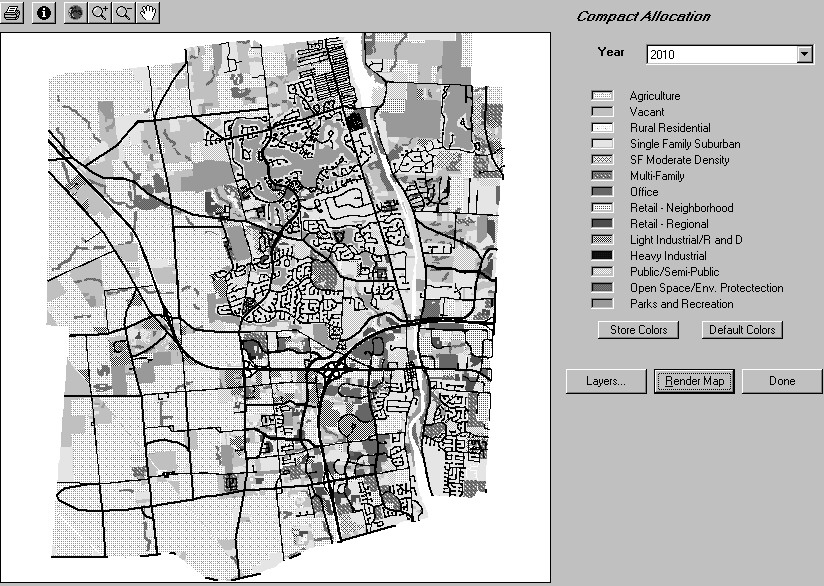Click the SF Moderate Density swatch
This screenshot has width=824, height=586.
(x=602, y=159)
